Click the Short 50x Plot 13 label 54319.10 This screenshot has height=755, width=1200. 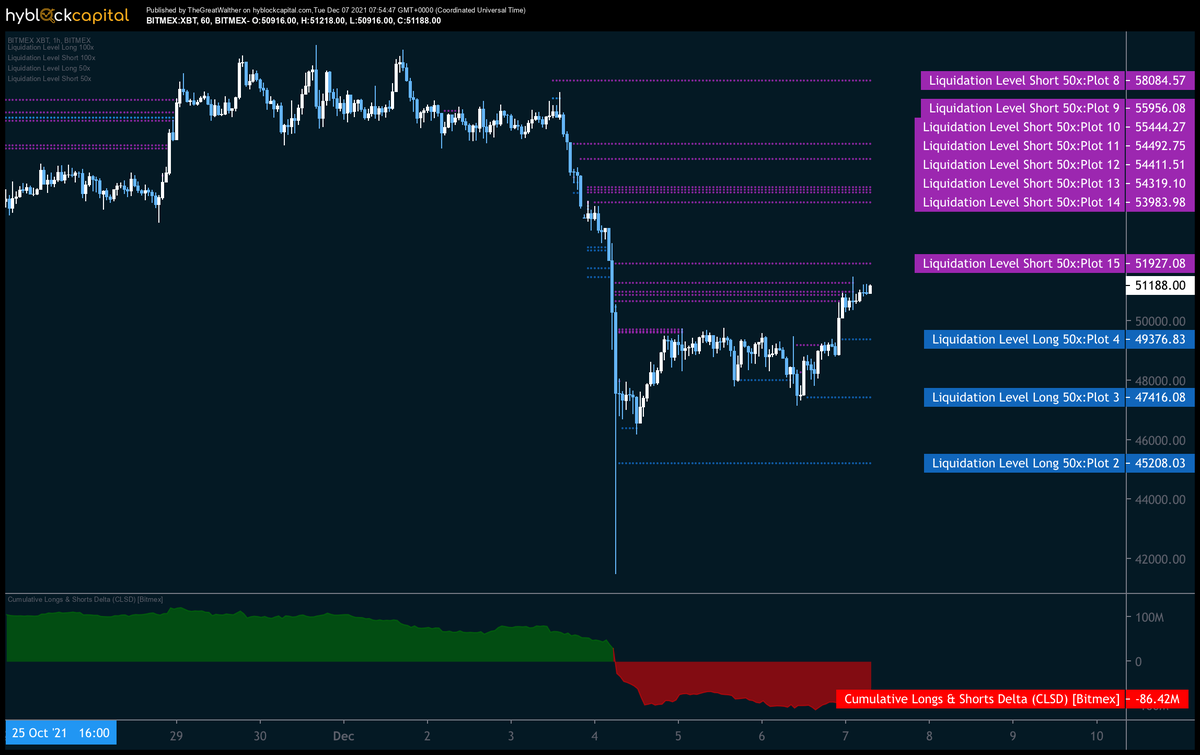pos(1054,184)
